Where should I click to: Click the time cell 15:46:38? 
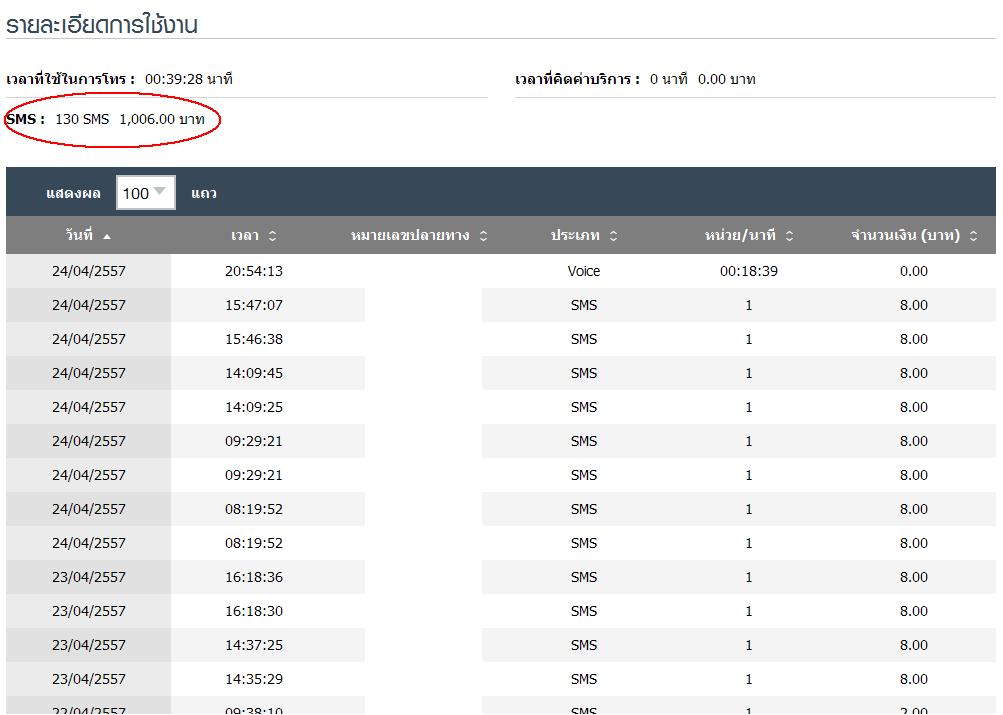tap(253, 339)
